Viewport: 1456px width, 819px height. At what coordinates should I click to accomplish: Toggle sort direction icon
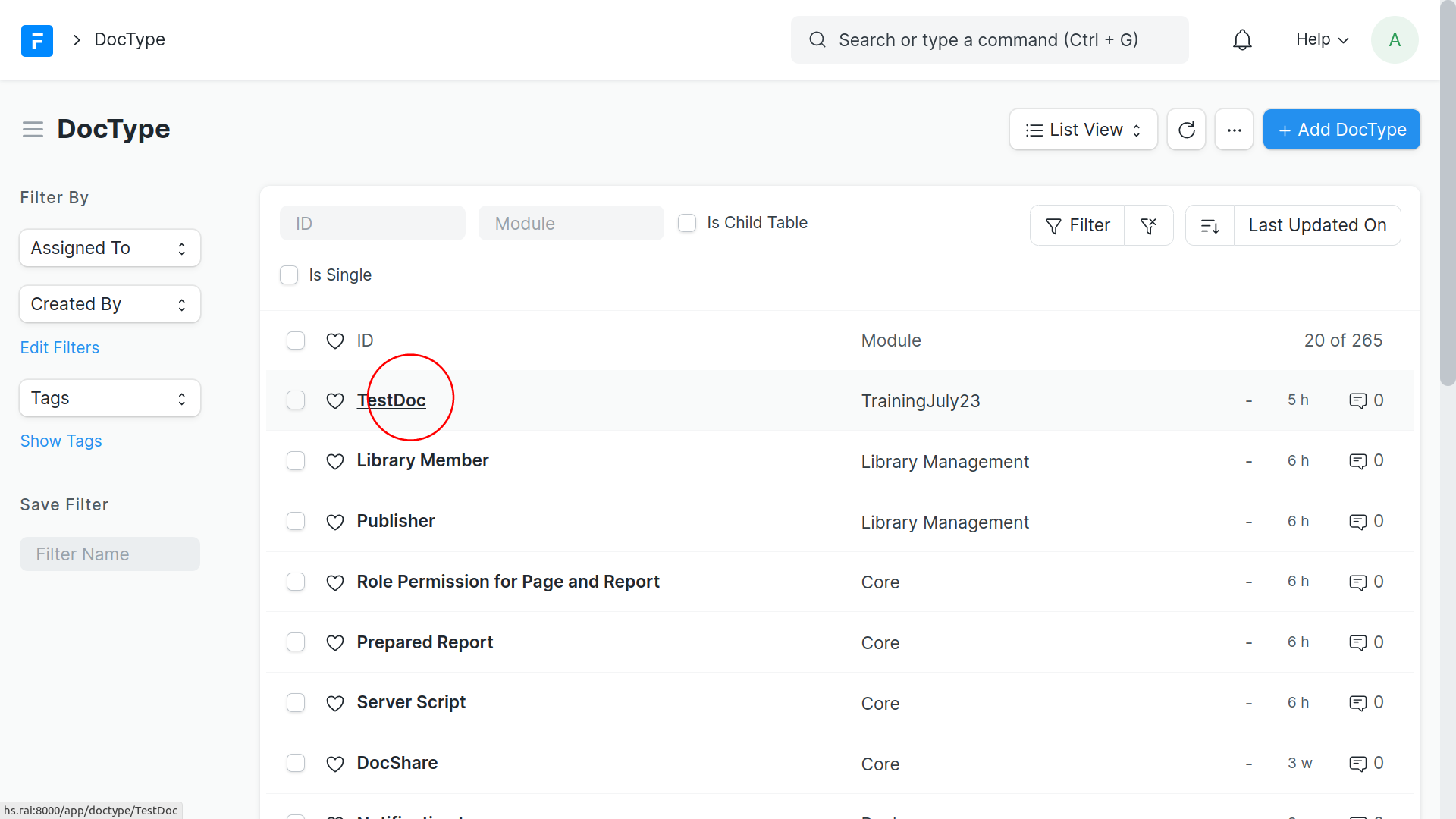[1210, 225]
